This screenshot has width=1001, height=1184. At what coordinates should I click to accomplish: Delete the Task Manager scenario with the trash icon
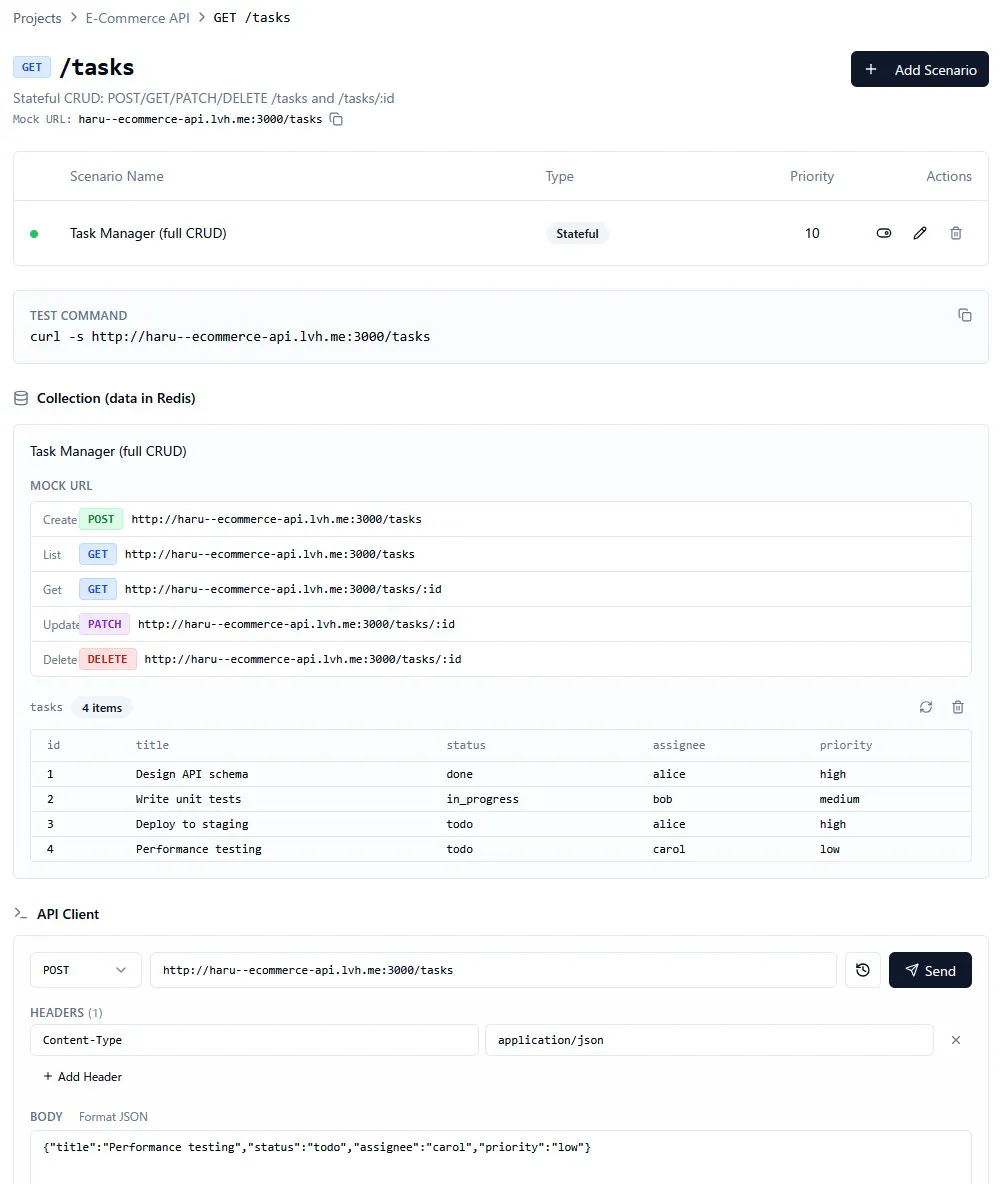pyautogui.click(x=956, y=233)
